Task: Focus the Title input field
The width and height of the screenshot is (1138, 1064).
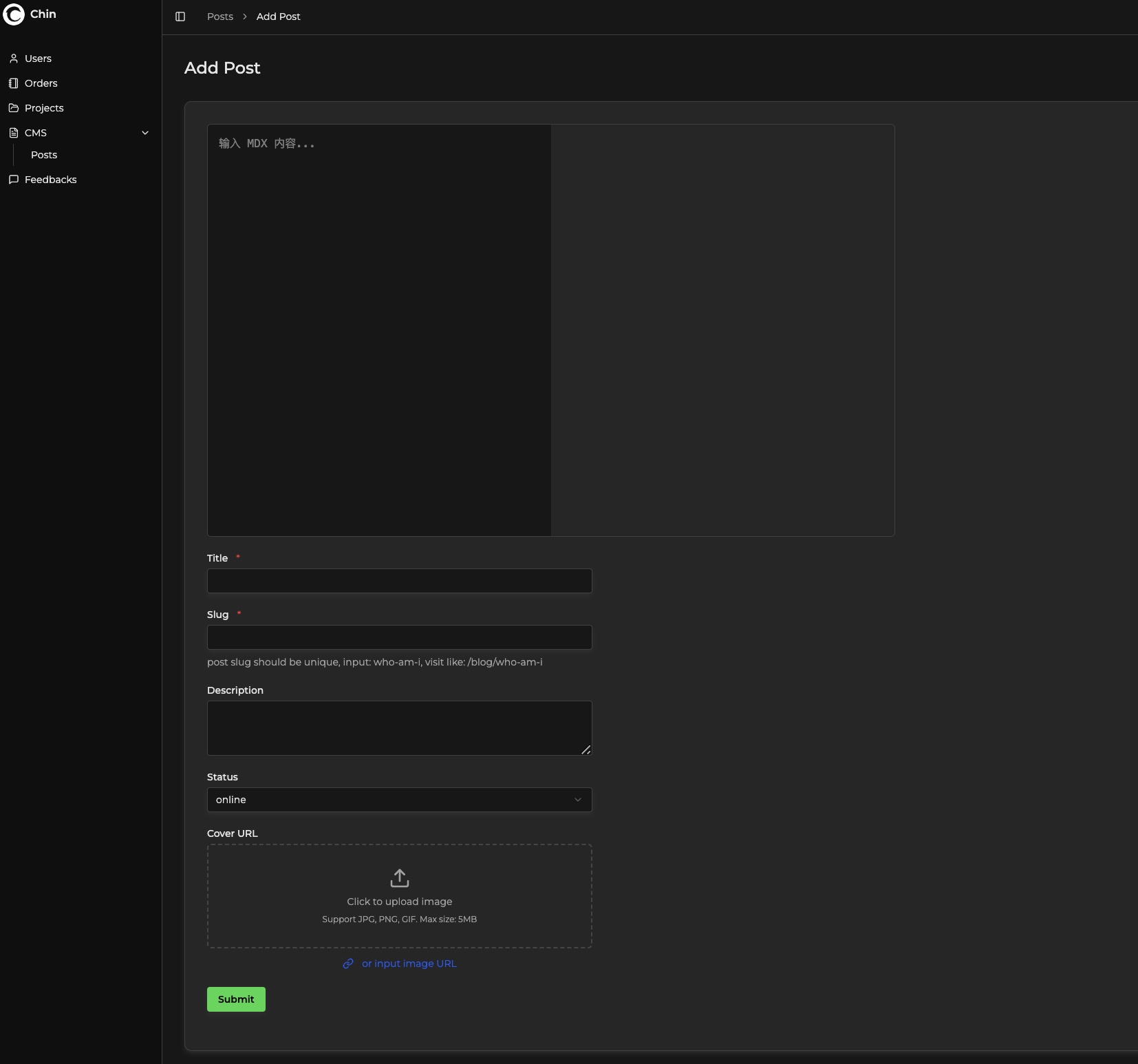Action: point(399,581)
